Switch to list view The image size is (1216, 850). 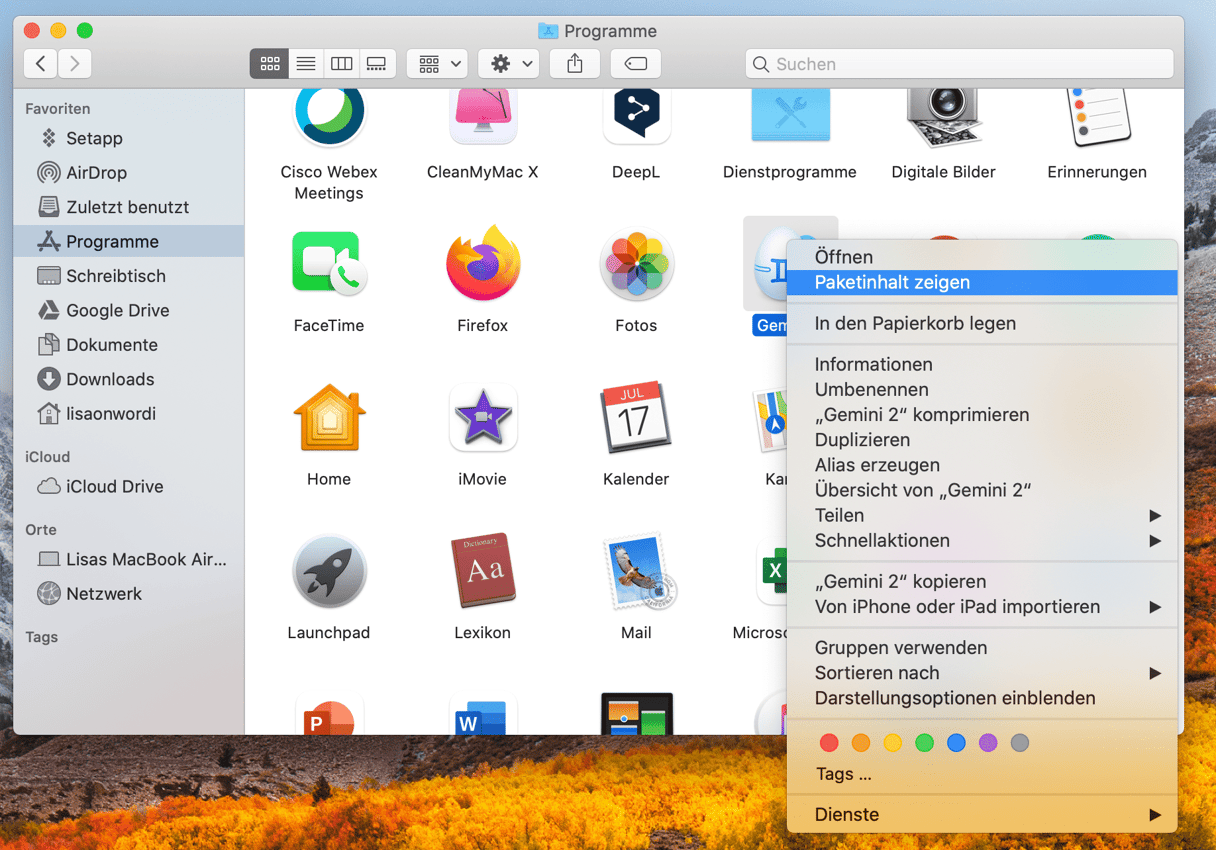pyautogui.click(x=306, y=64)
